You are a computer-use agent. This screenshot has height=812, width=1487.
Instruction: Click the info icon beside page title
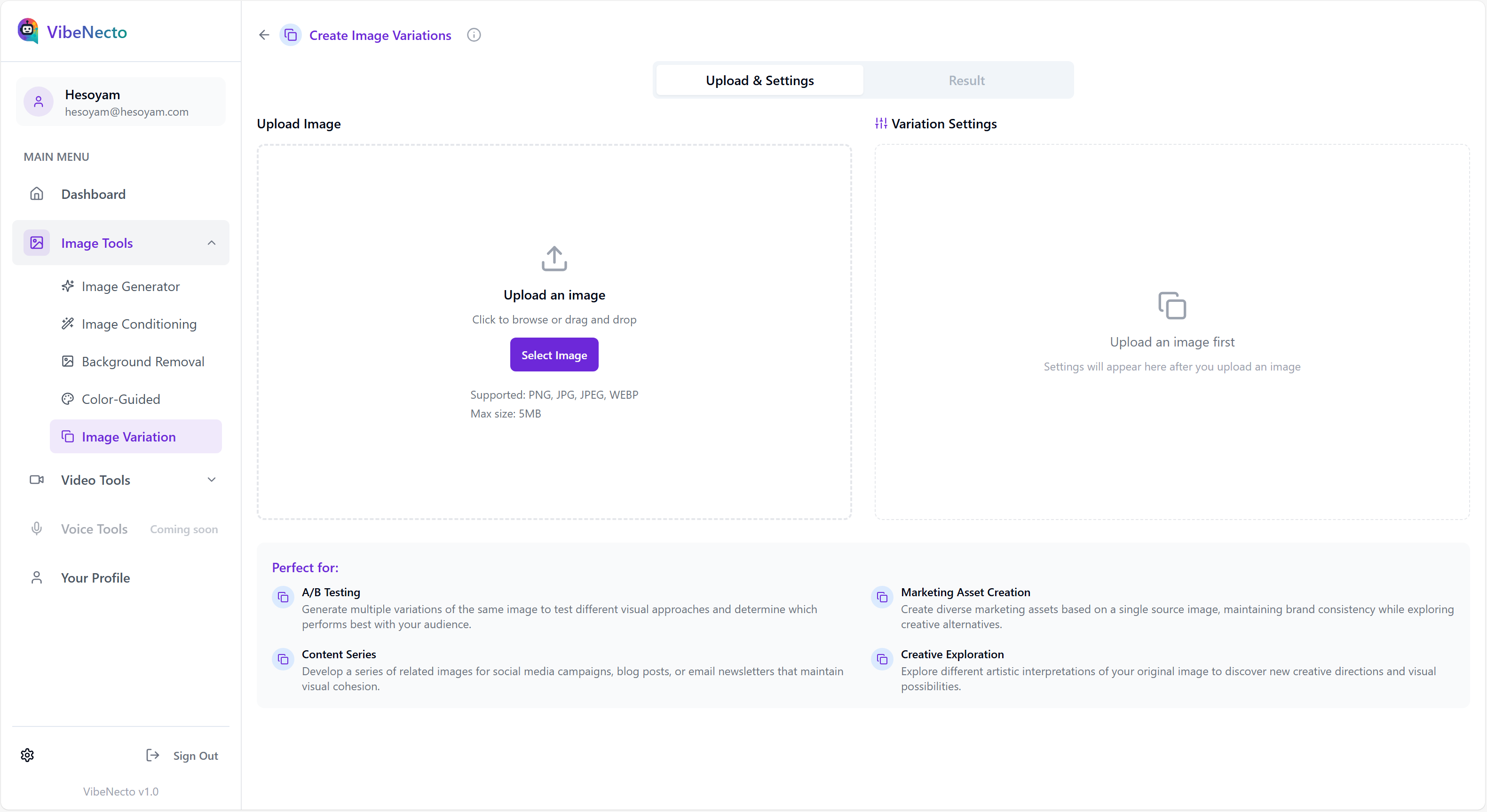click(x=474, y=35)
